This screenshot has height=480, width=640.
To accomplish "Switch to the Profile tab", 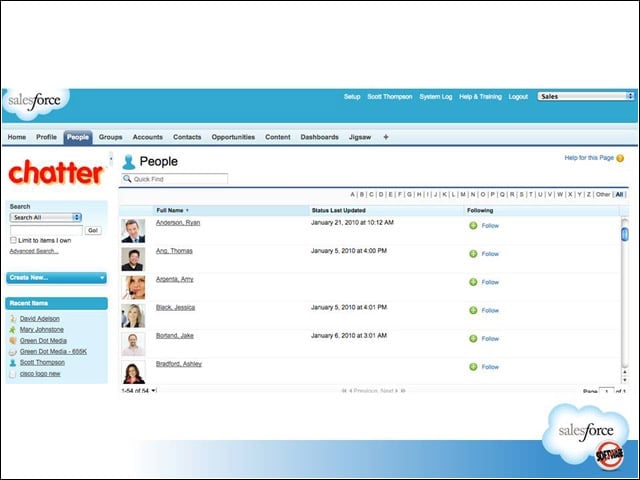I will [47, 137].
